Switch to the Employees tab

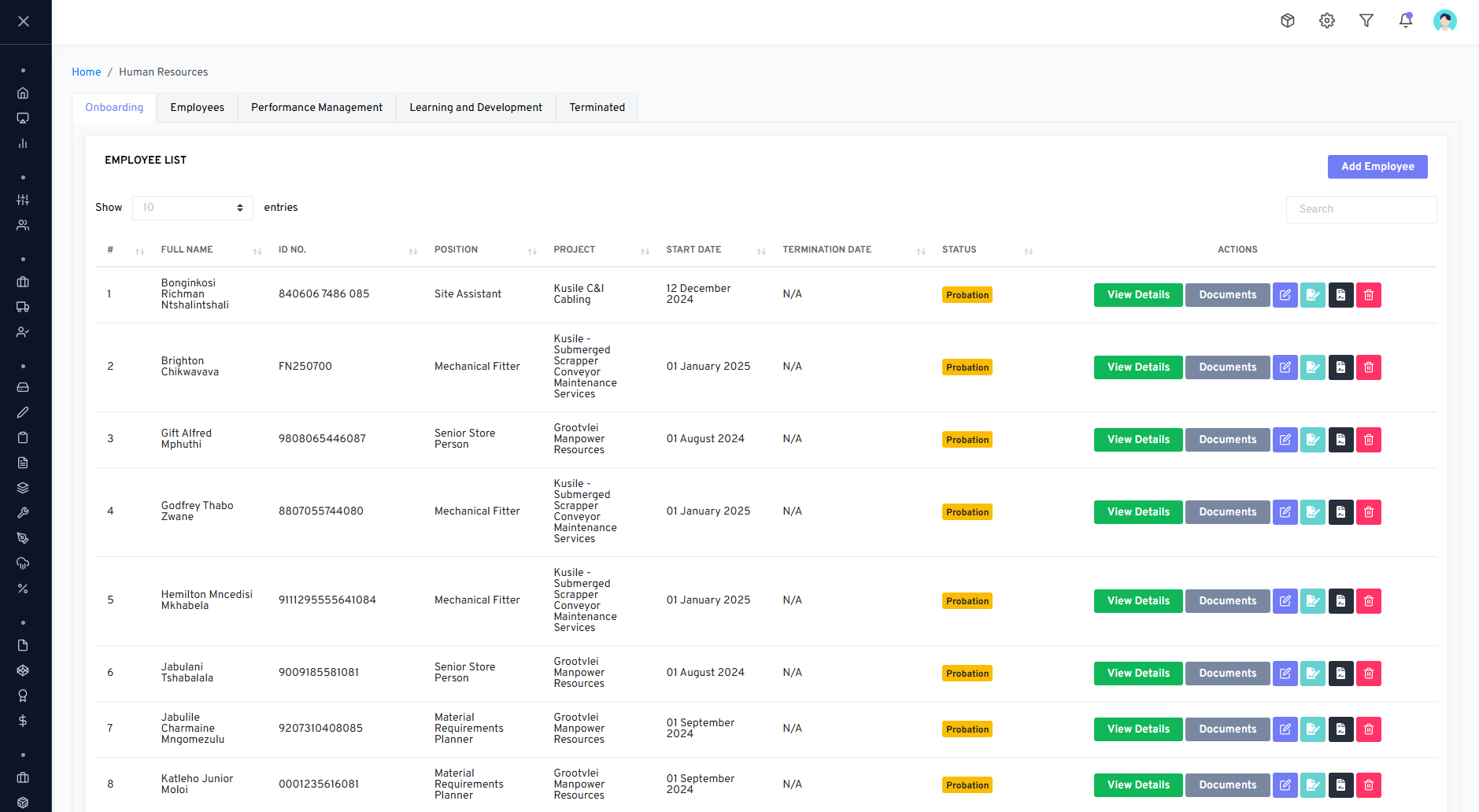[198, 108]
